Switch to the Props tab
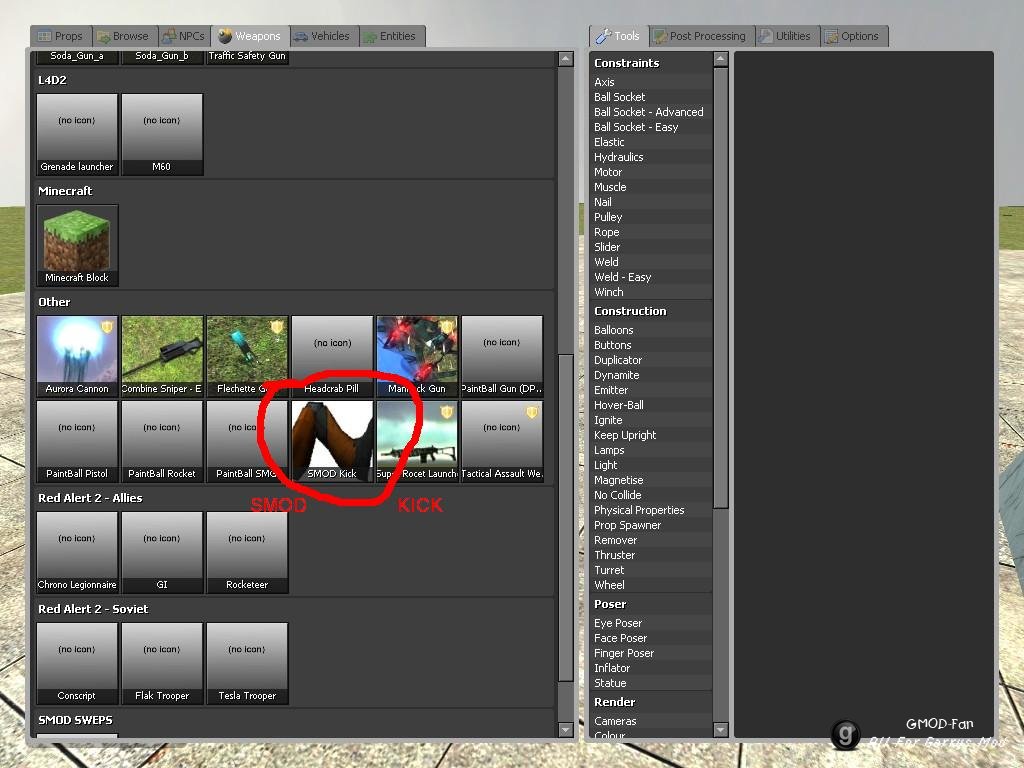Image resolution: width=1024 pixels, height=768 pixels. 60,36
